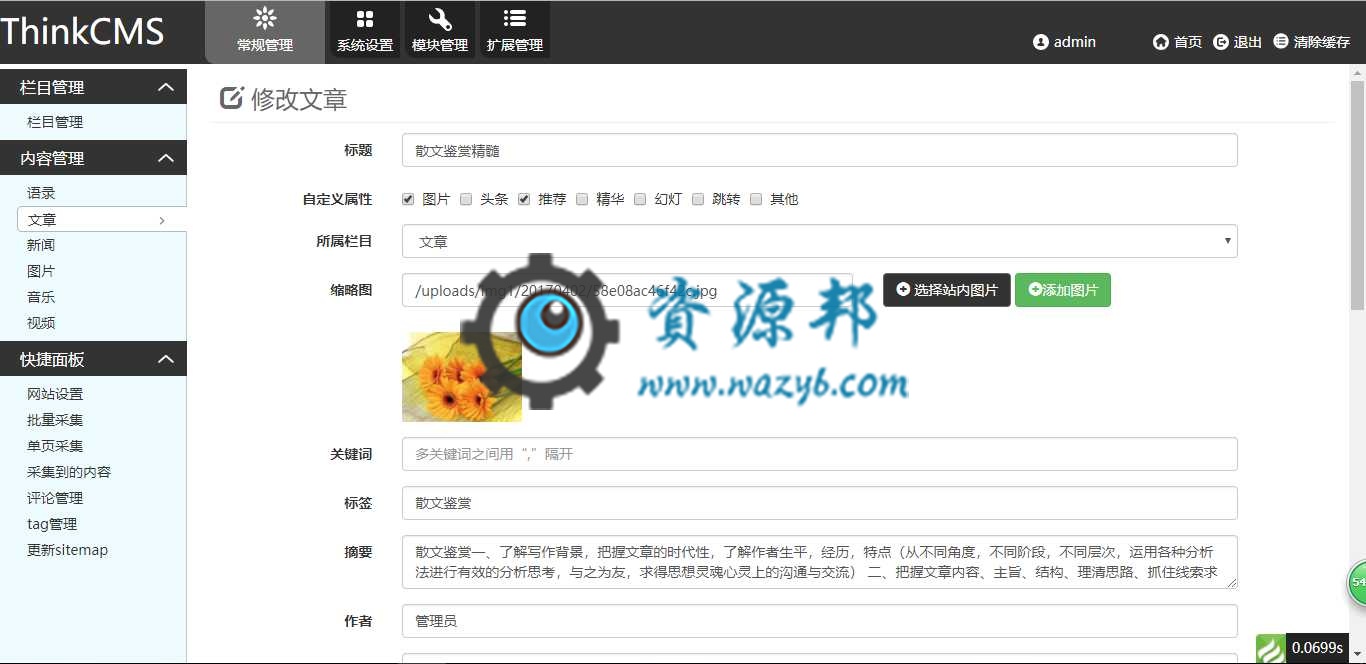The width and height of the screenshot is (1366, 664).
Task: Uncheck the 图片 attribute checkbox
Action: 408,199
